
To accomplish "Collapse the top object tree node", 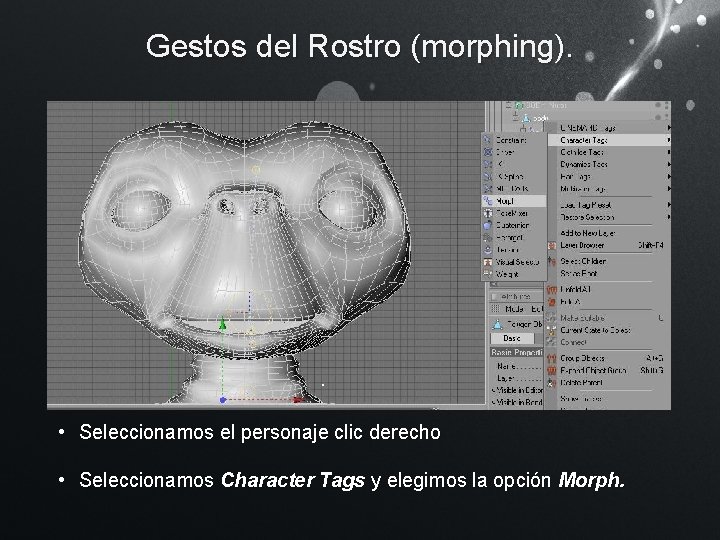I will 508,105.
